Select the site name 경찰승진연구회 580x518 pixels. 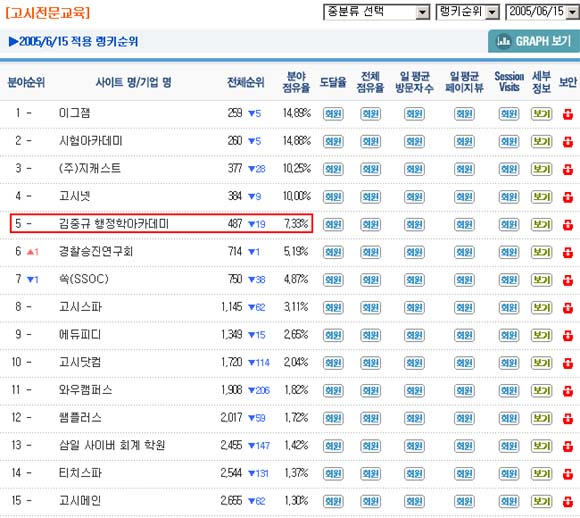click(x=96, y=251)
